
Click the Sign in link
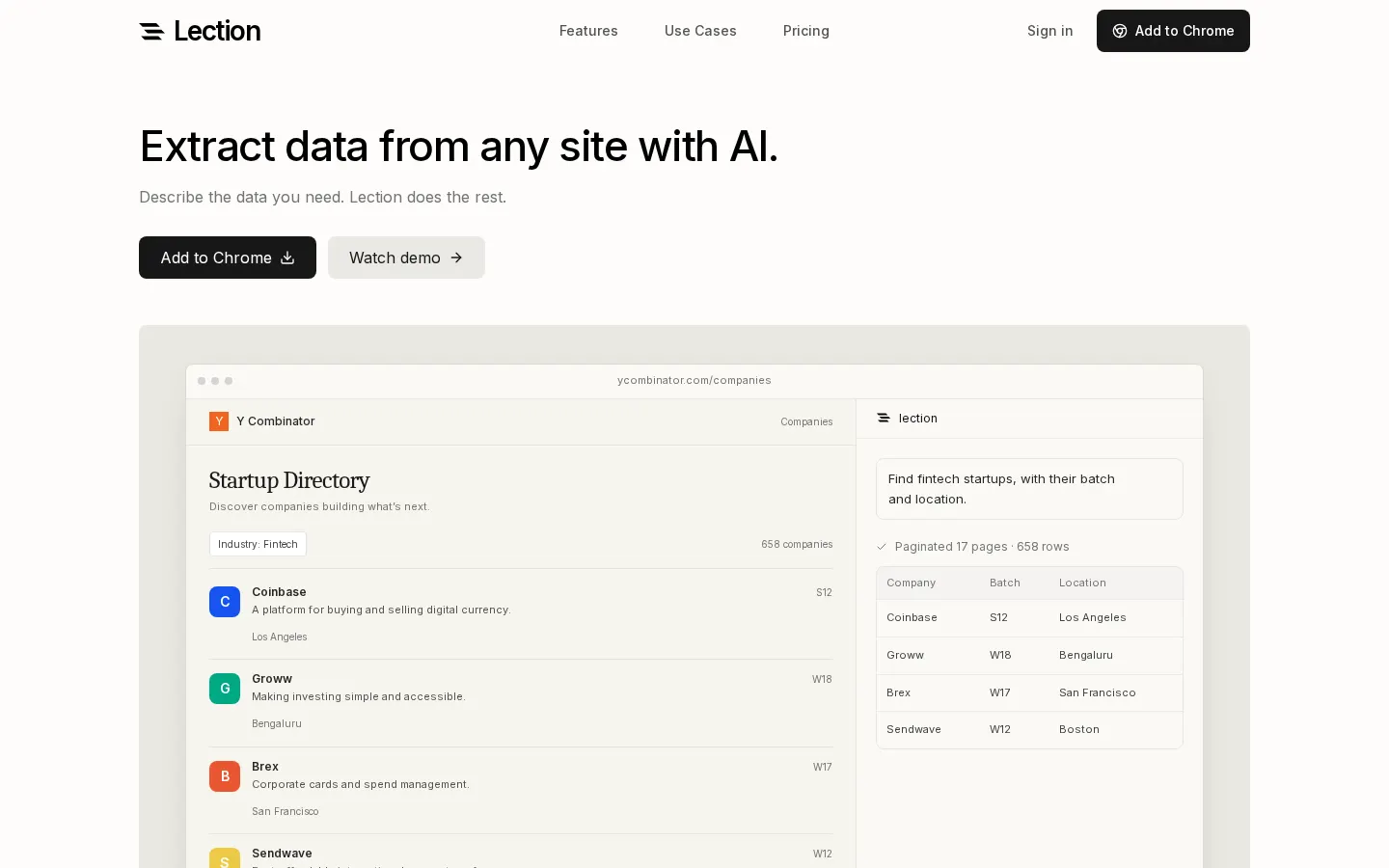[1049, 31]
